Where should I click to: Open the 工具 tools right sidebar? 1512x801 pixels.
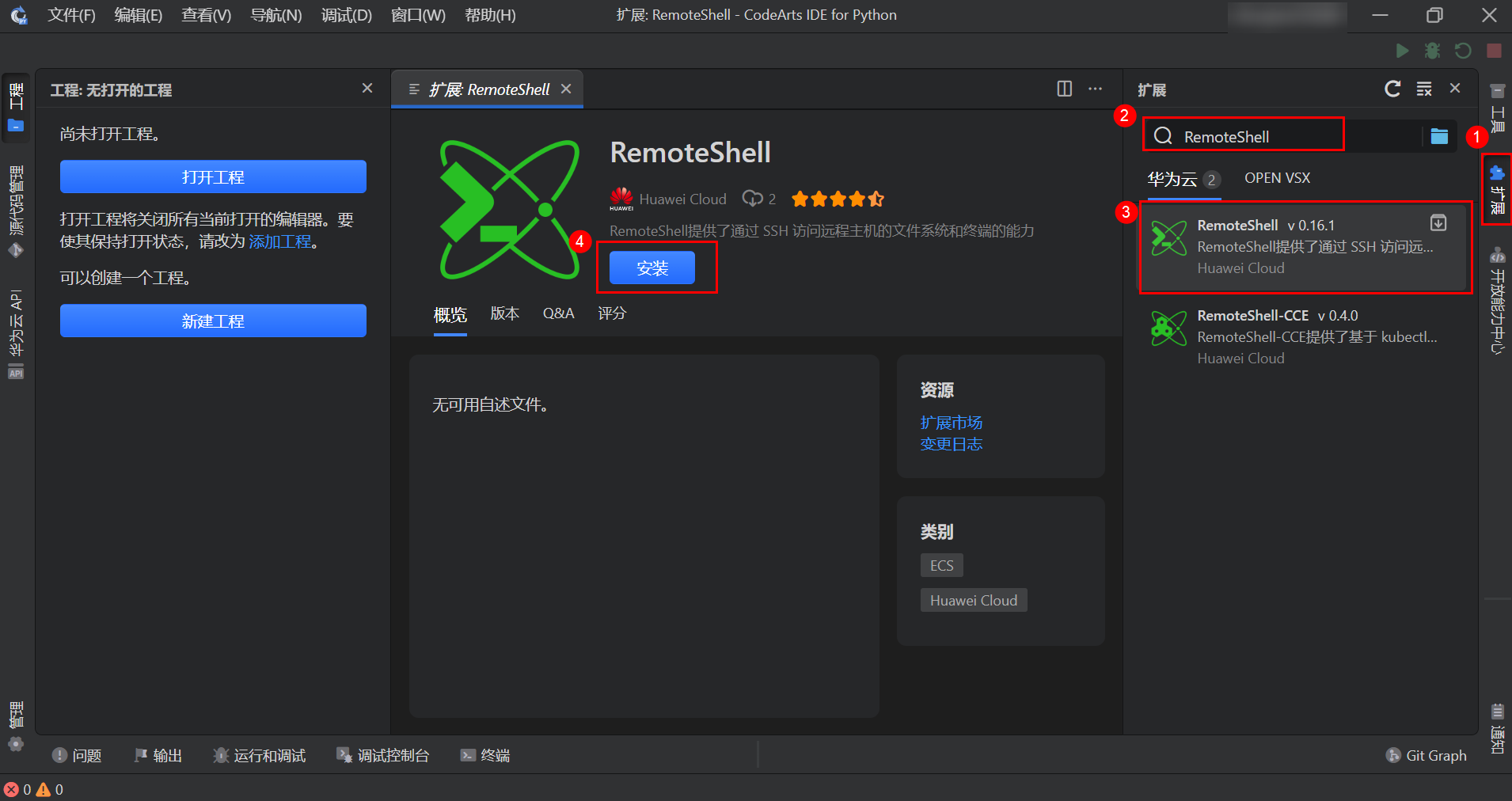click(x=1497, y=108)
